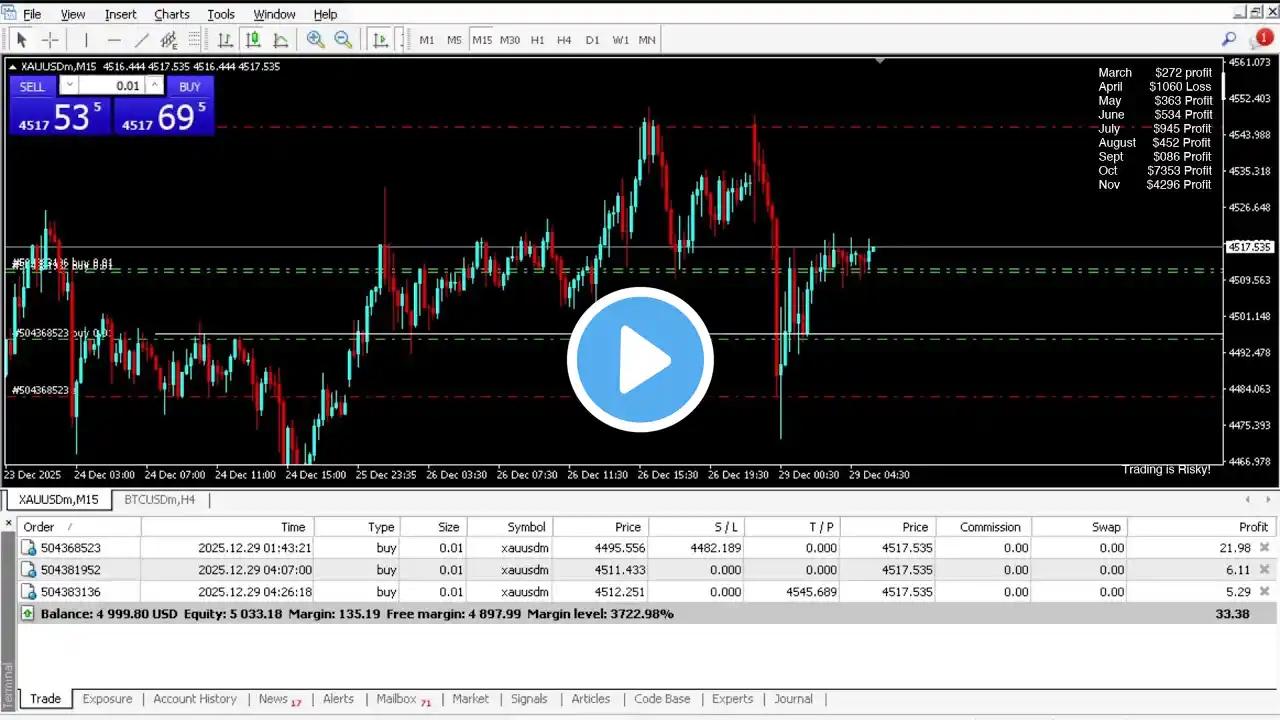Switch timeframe to W1
The image size is (1280, 720).
tap(620, 40)
